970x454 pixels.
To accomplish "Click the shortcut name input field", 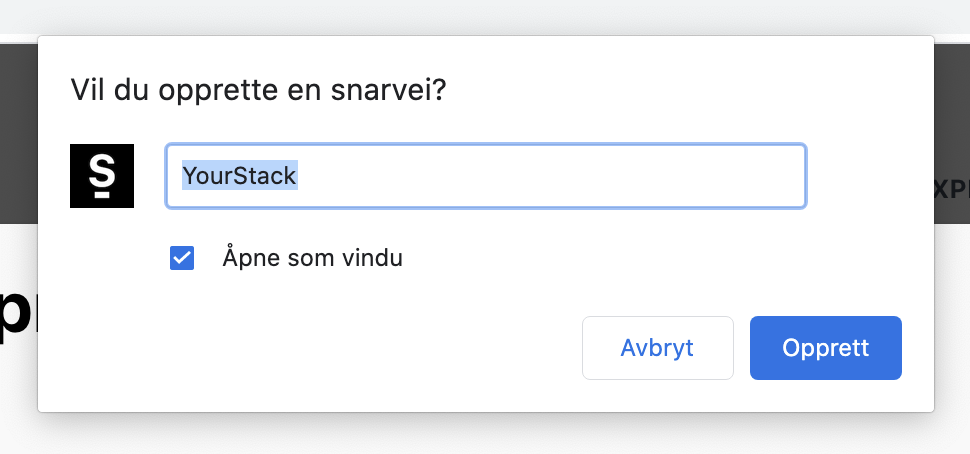I will tap(486, 176).
